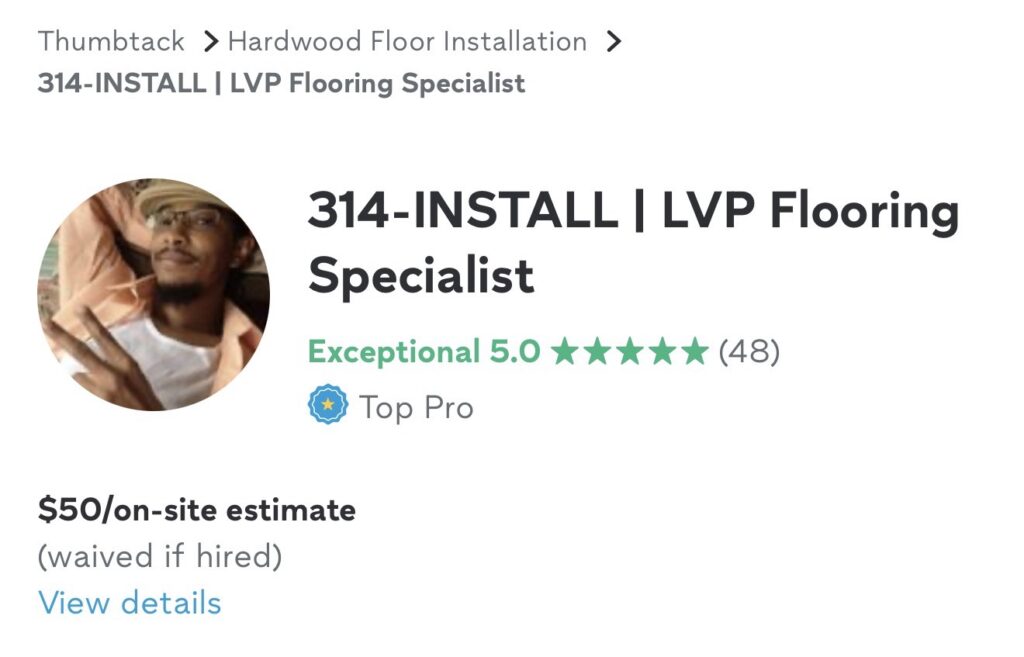Click the blue Top Pro badge icon

[x=328, y=407]
